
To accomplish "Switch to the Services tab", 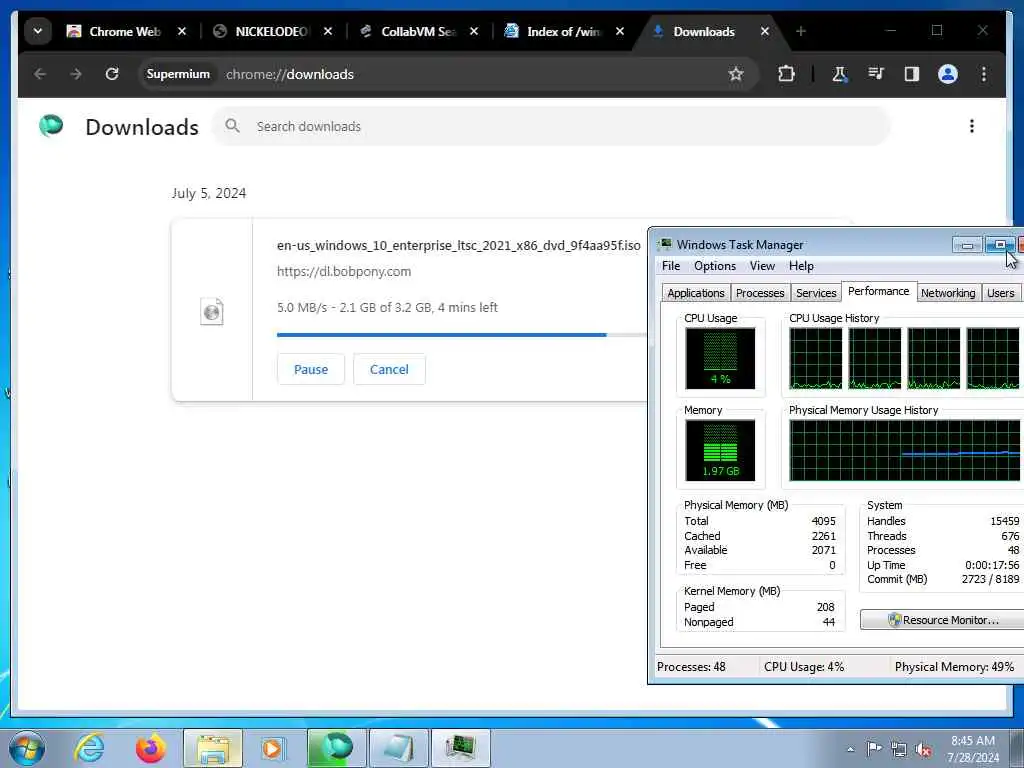I will tap(816, 293).
